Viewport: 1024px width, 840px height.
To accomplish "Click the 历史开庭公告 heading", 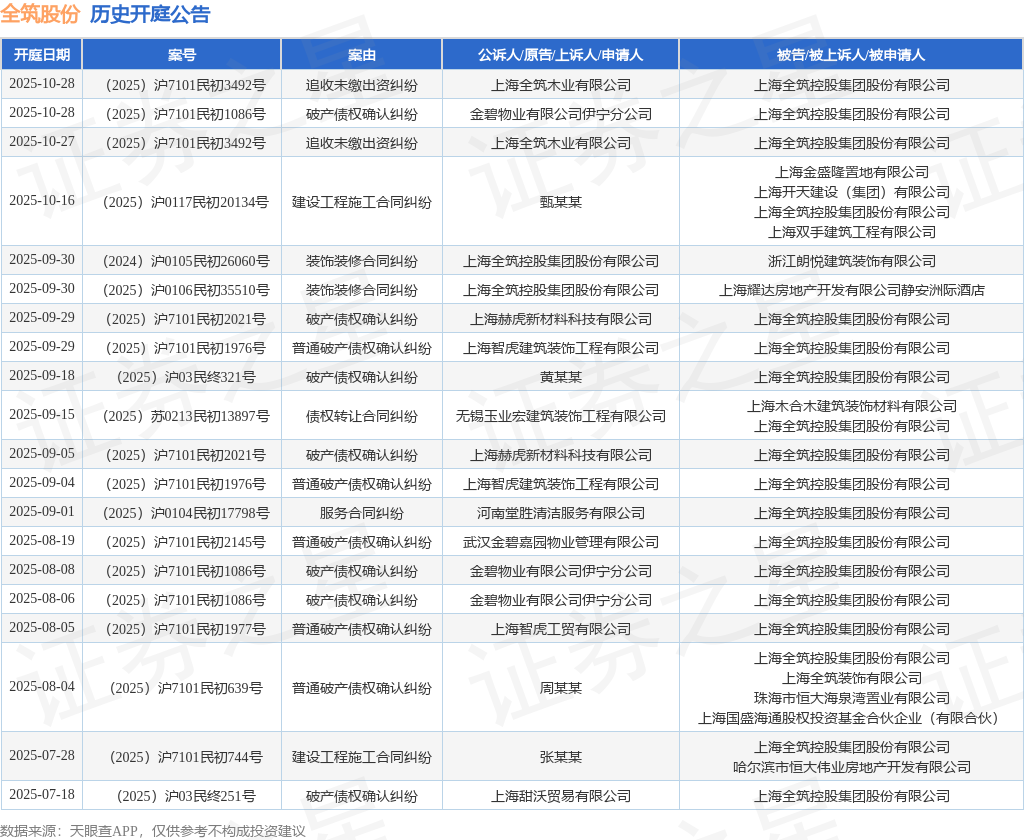I will point(150,14).
